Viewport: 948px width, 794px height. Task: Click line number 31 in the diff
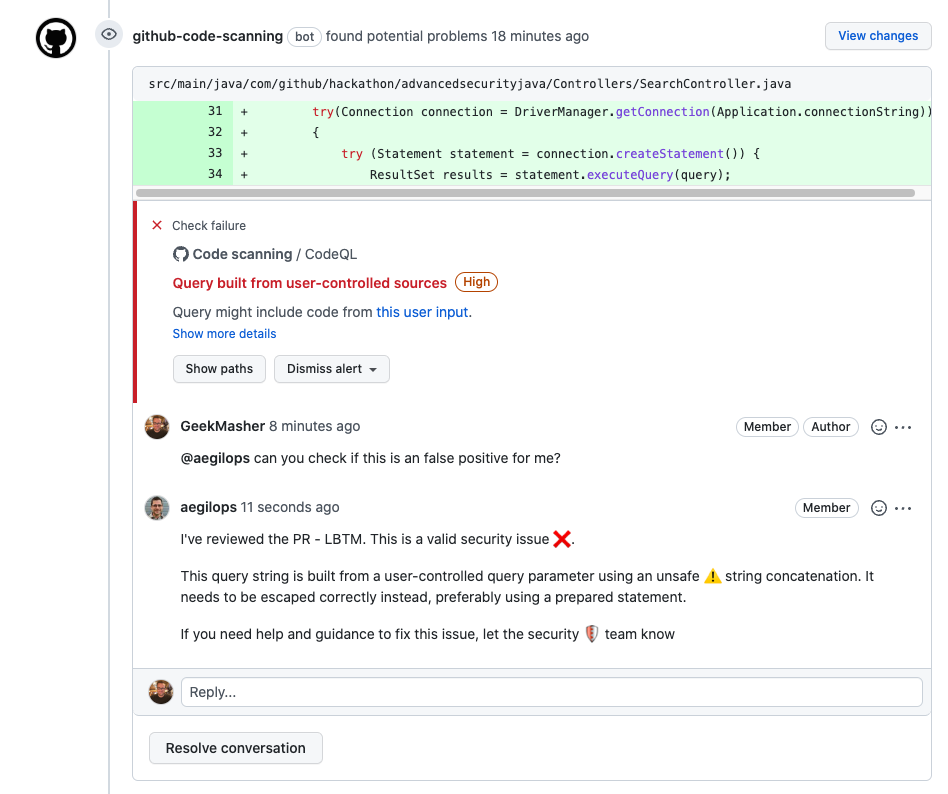tap(215, 111)
